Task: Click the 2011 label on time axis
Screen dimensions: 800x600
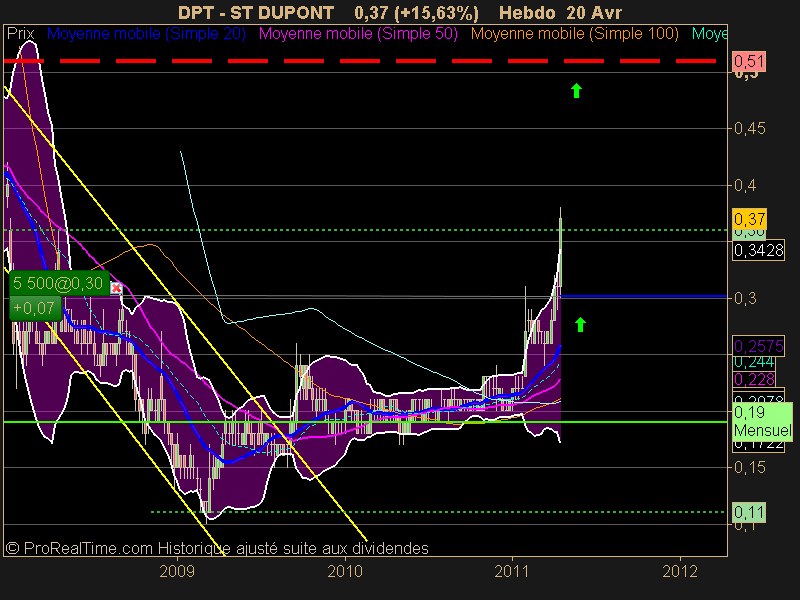Action: [x=512, y=571]
